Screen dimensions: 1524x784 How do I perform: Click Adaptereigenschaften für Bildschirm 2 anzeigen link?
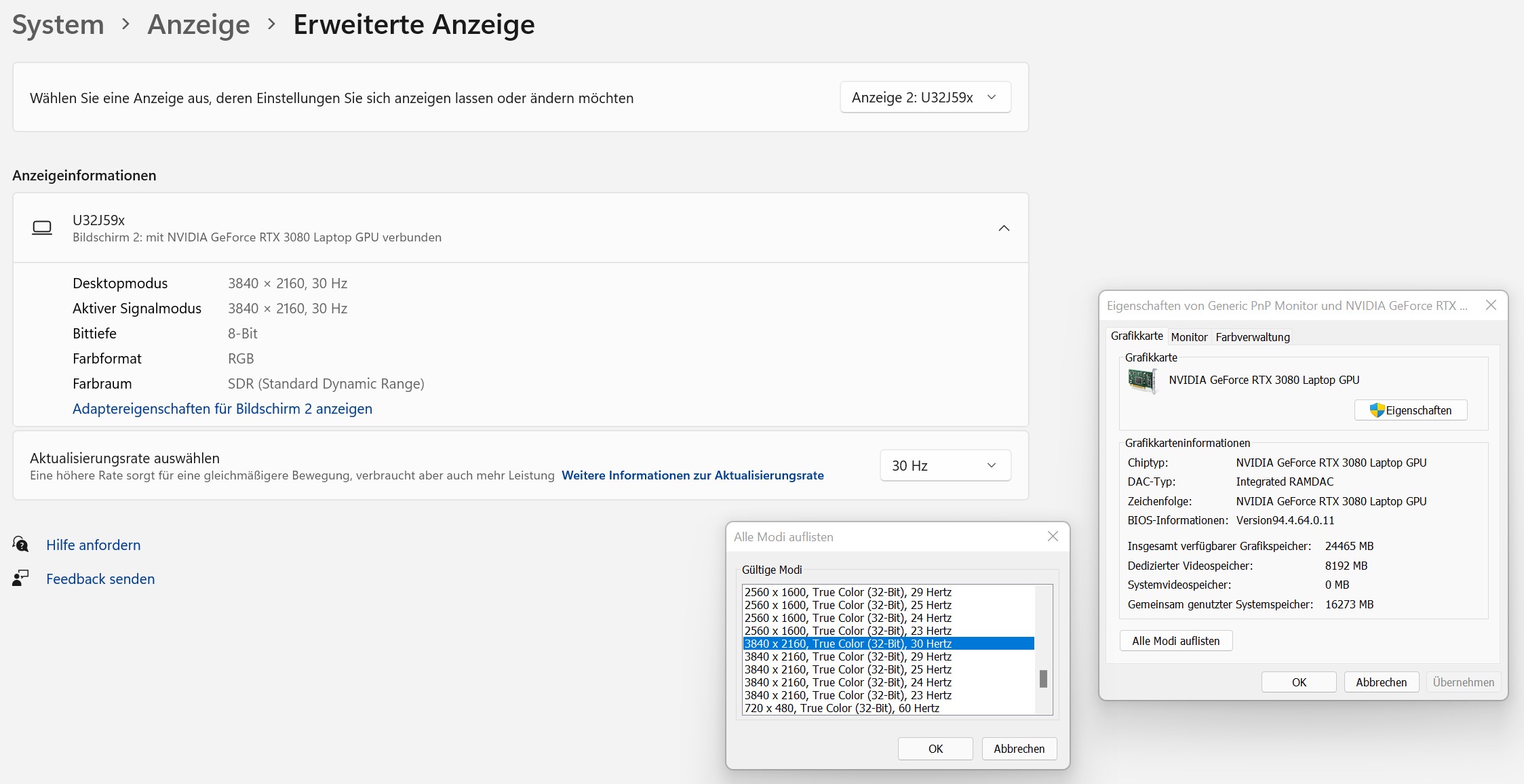pyautogui.click(x=222, y=409)
